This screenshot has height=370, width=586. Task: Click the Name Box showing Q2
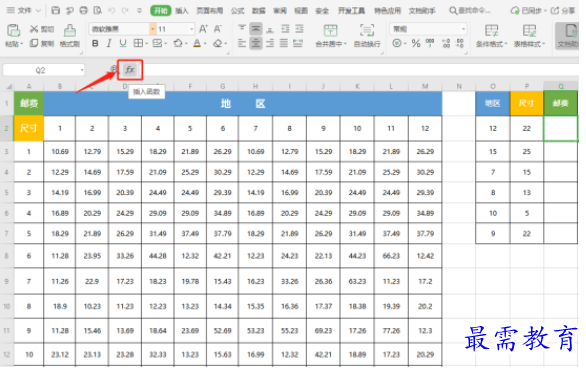(40, 70)
